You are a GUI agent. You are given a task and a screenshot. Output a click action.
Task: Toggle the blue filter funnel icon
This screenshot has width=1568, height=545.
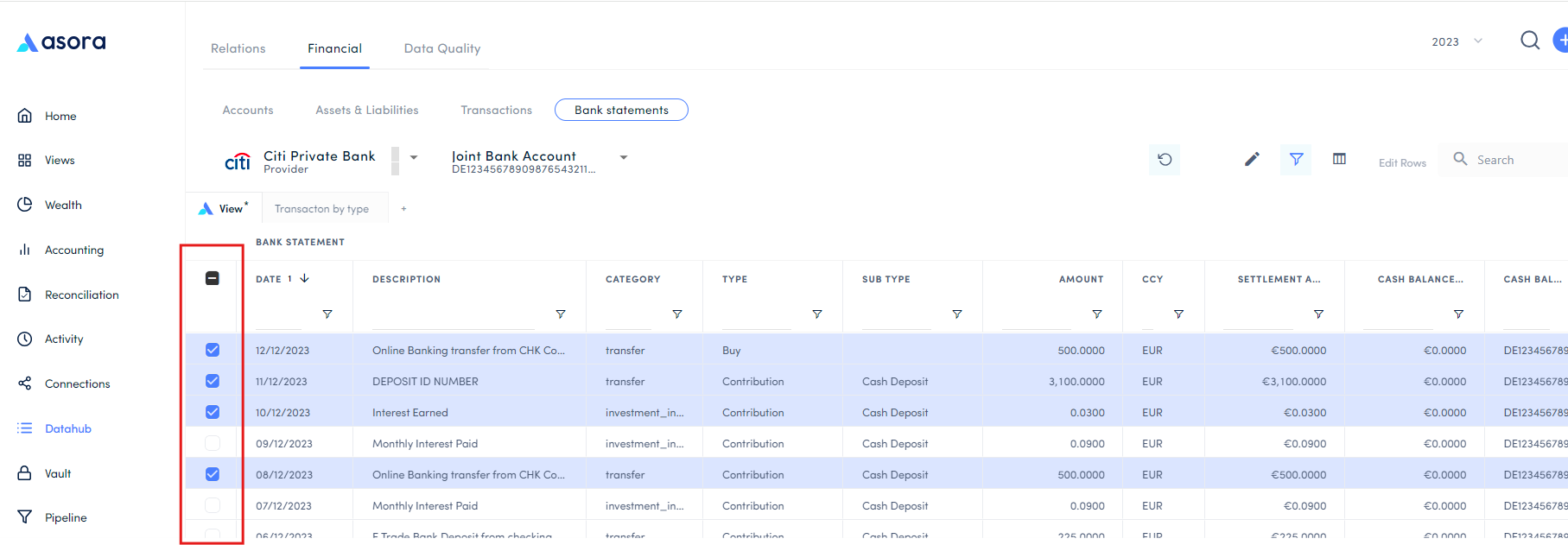pyautogui.click(x=1296, y=160)
